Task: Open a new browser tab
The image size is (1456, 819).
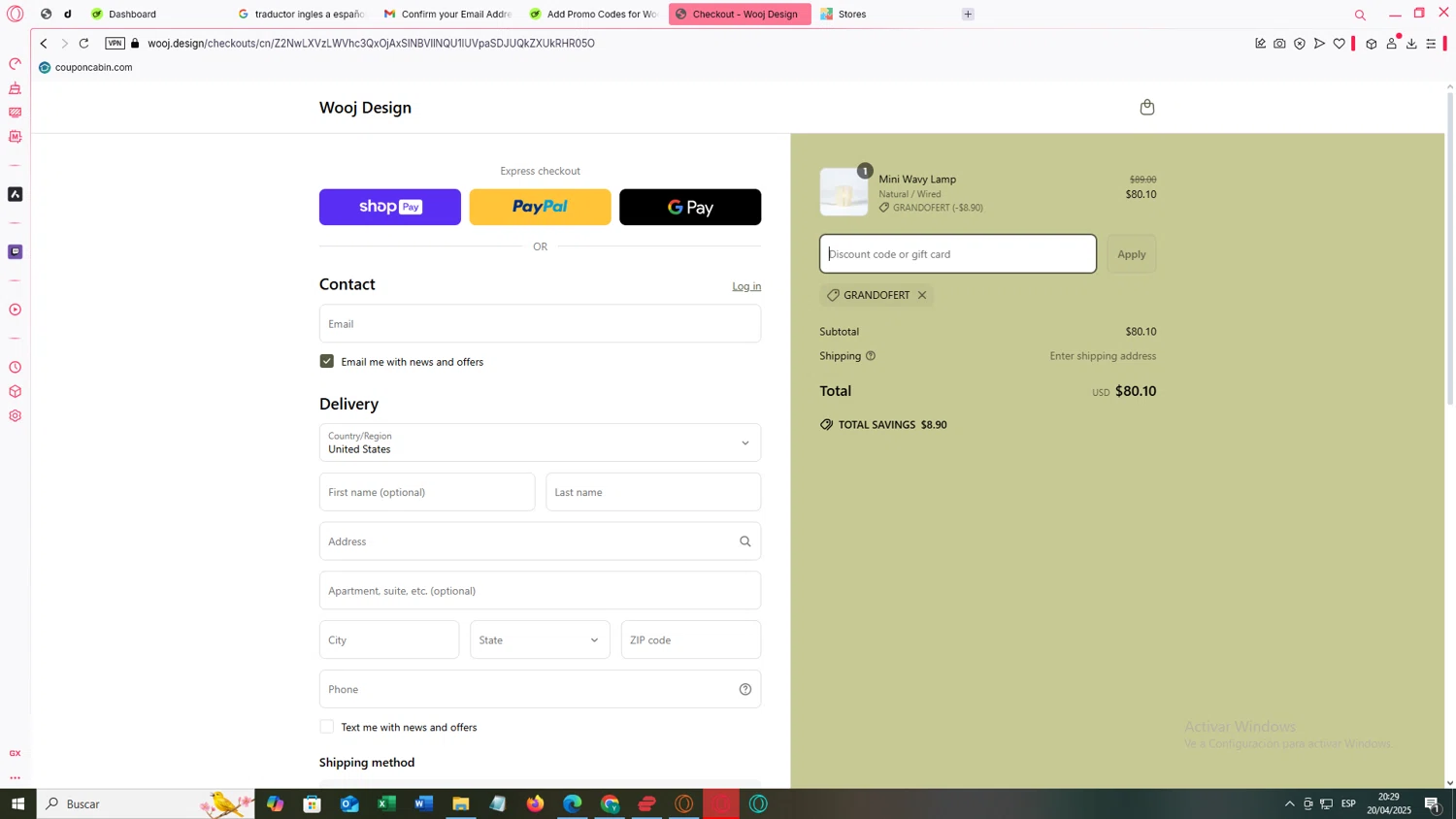Action: (968, 15)
